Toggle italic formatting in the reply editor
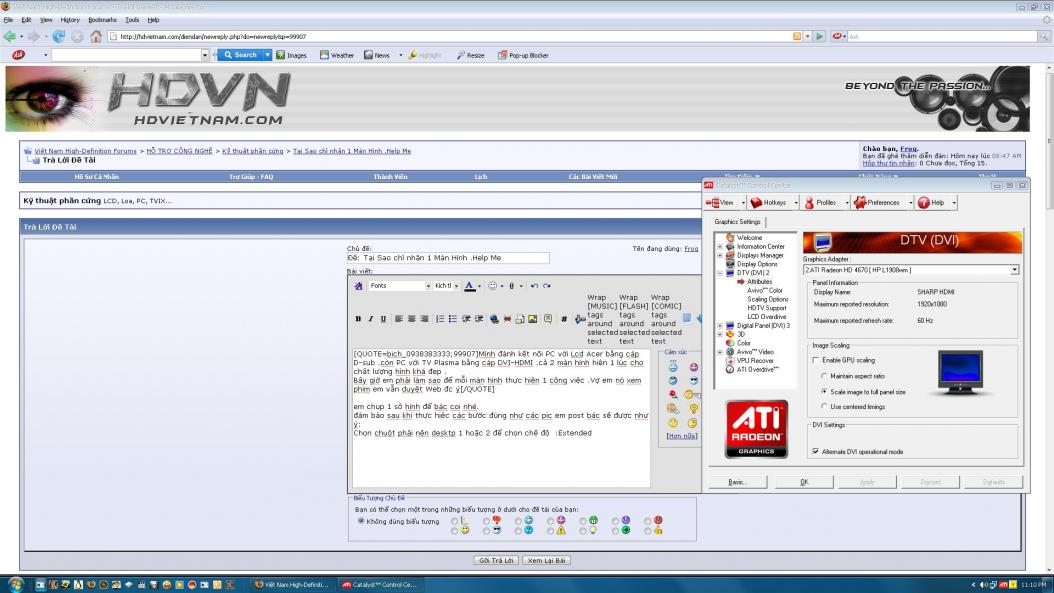The height and width of the screenshot is (593, 1054). pos(370,319)
